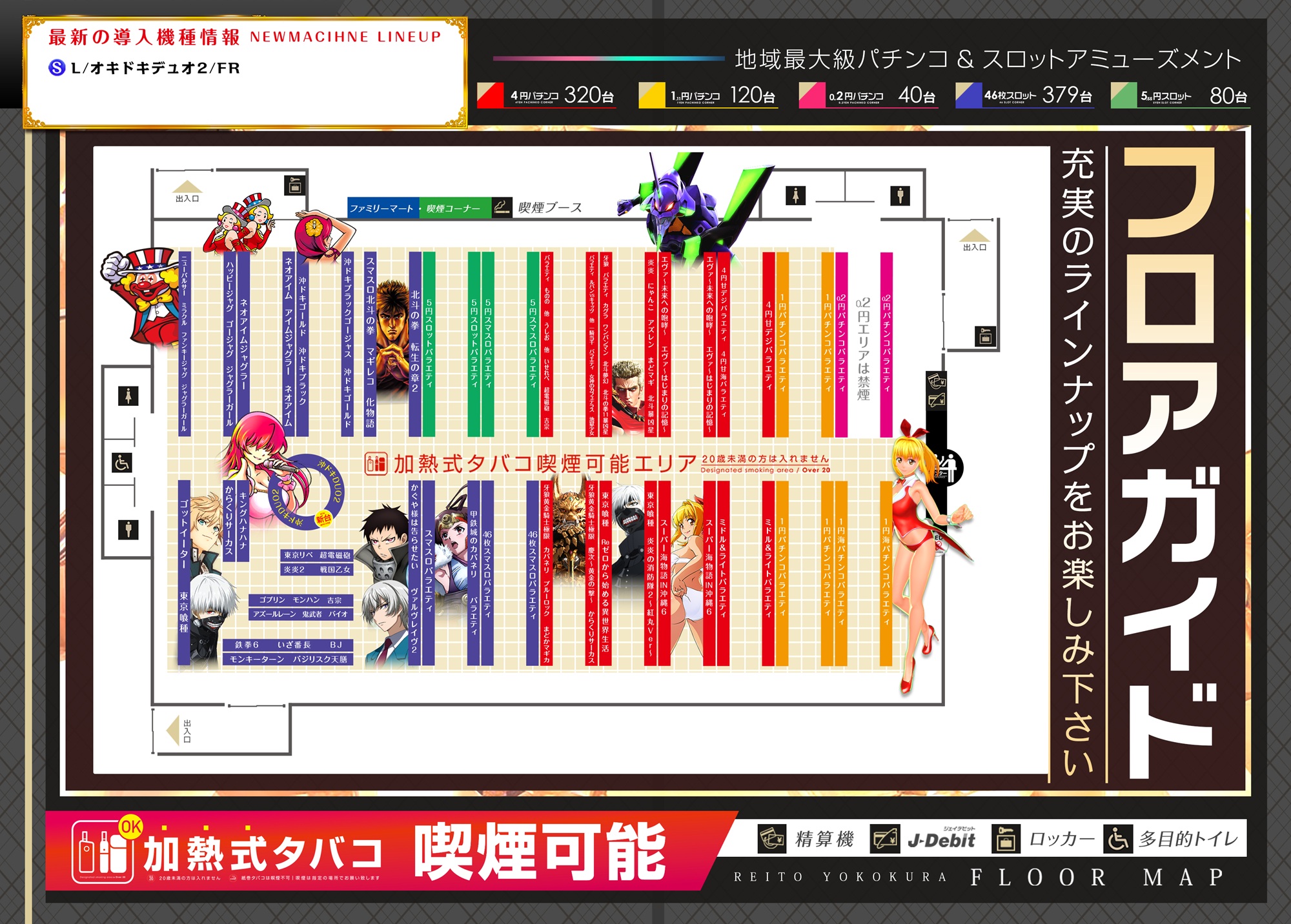Click the 精算機 payment machine legend icon

pyautogui.click(x=772, y=839)
